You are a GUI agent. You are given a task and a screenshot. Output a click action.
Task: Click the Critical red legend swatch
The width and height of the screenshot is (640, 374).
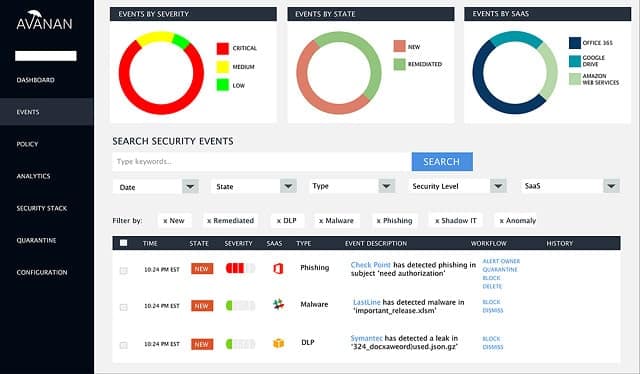point(223,48)
